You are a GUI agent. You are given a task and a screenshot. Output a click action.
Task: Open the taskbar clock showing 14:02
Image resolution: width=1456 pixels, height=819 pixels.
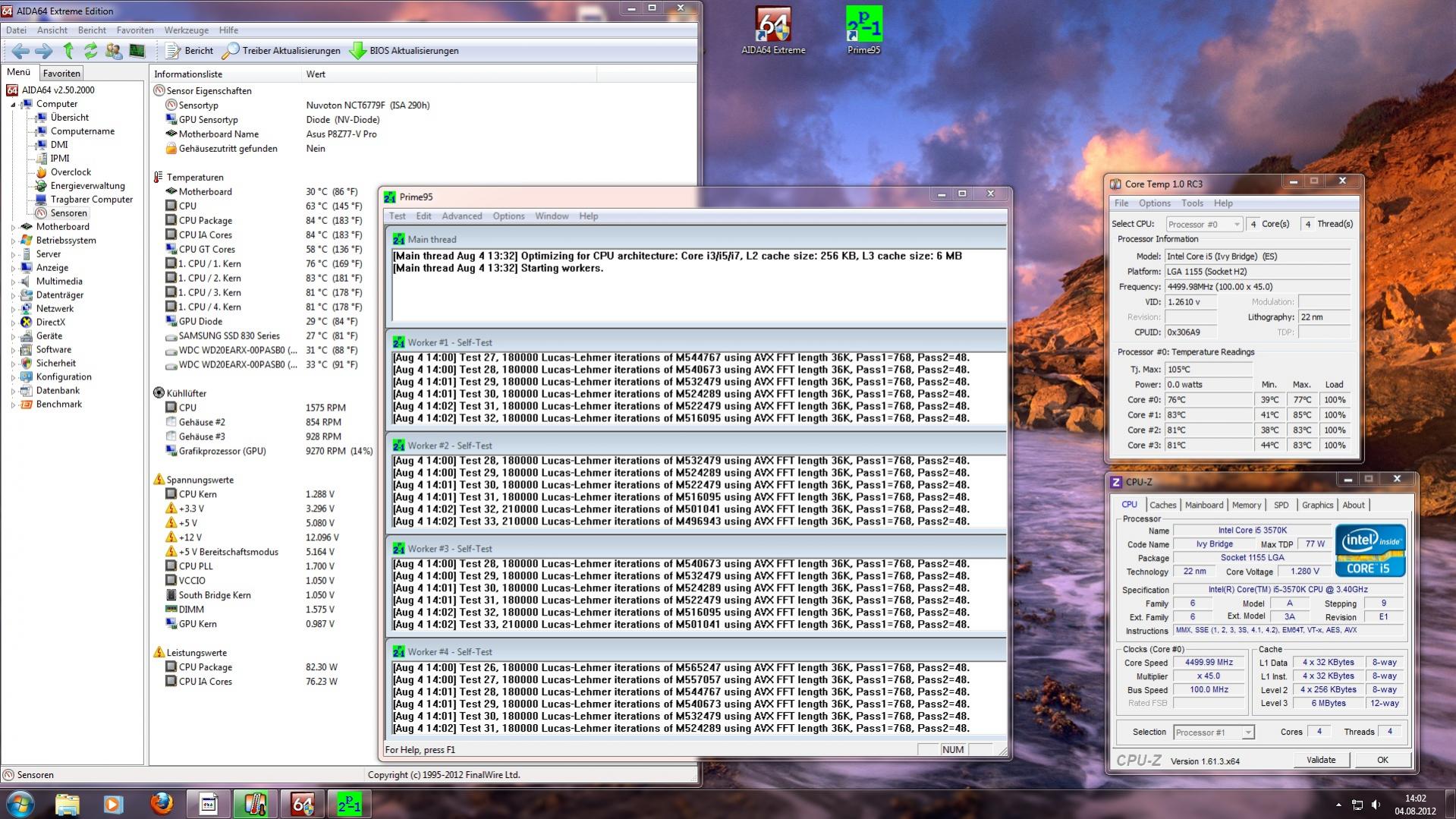1415,805
